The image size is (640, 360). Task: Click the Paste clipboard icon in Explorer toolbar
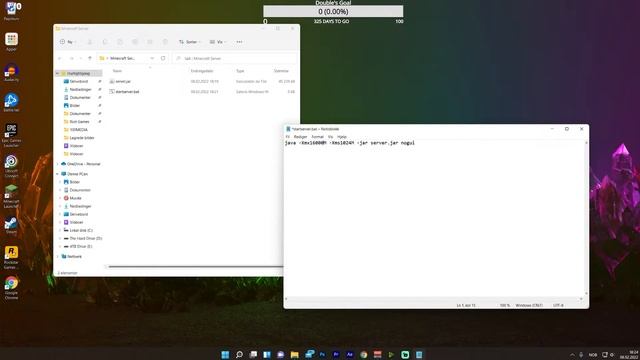coord(120,42)
